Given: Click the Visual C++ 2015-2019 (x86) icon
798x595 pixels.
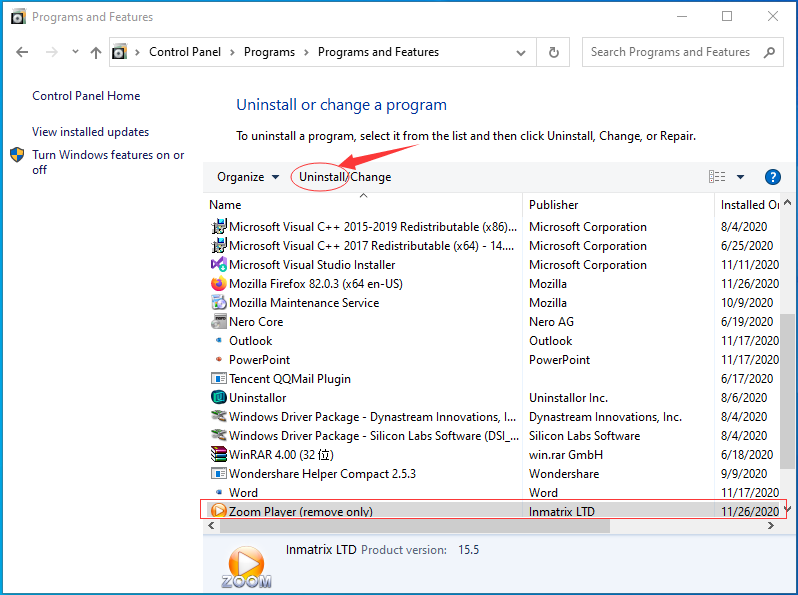Looking at the screenshot, I should click(x=219, y=226).
